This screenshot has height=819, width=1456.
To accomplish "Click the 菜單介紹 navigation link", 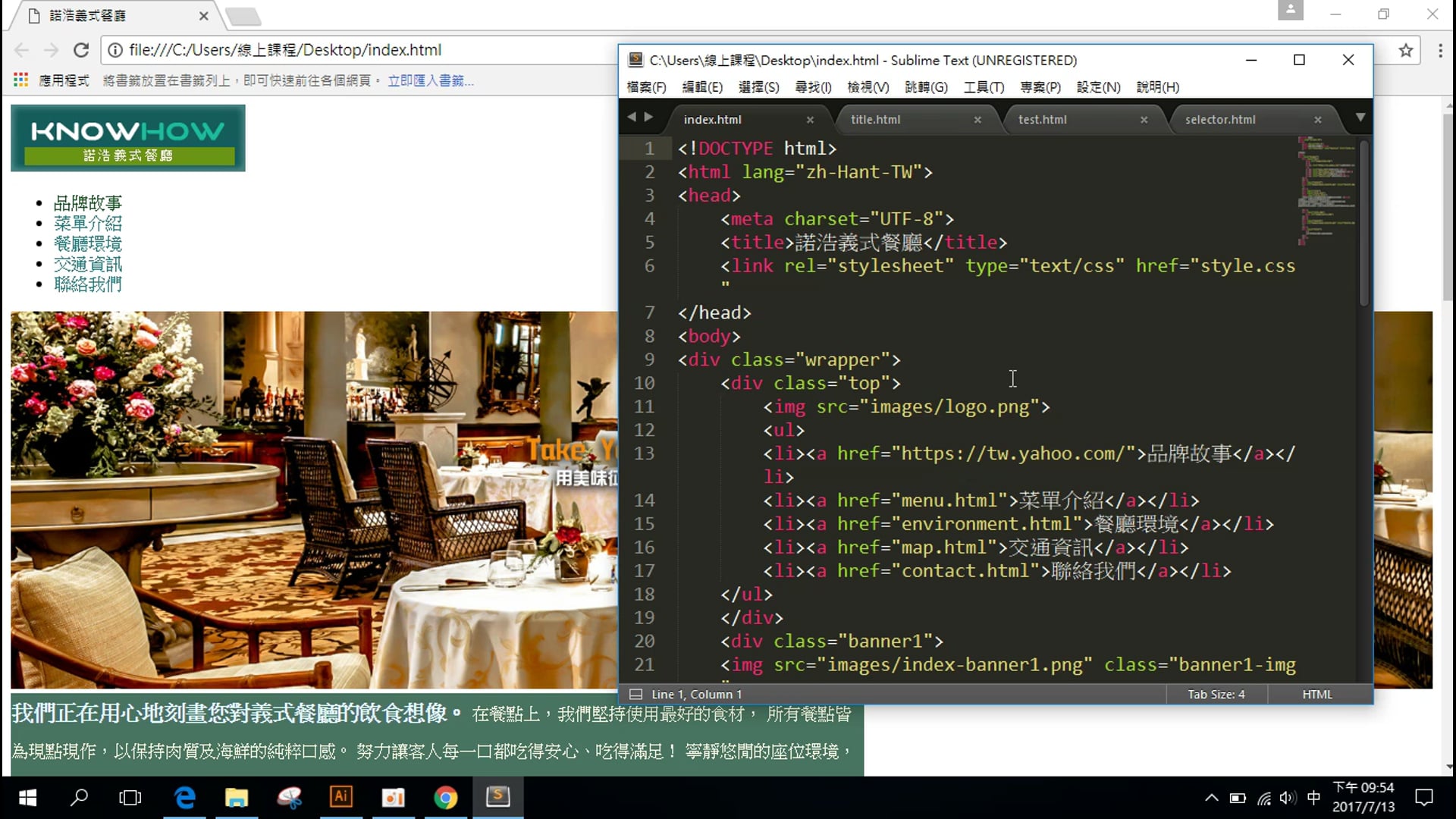I will 87,224.
